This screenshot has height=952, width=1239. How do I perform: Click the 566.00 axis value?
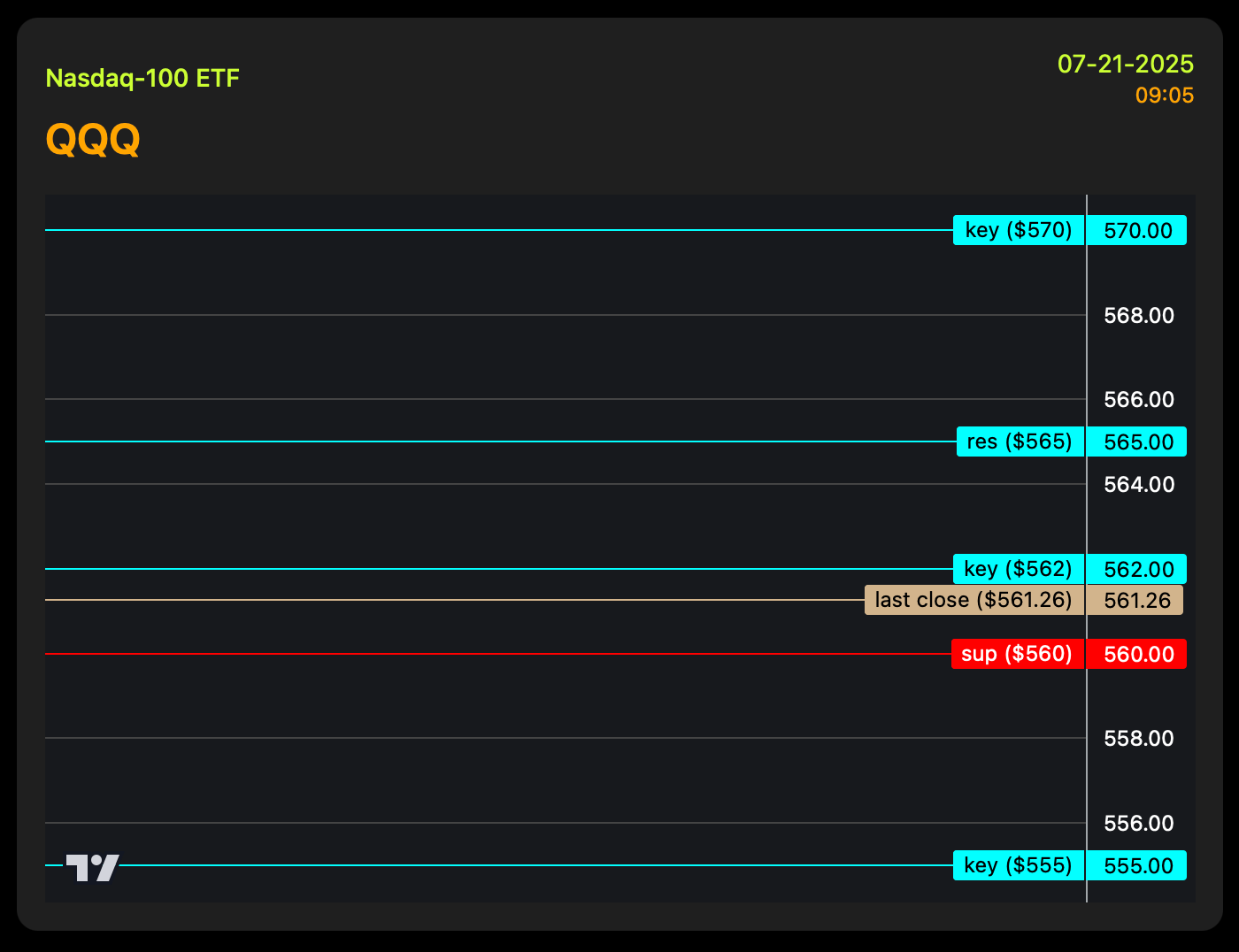coord(1139,399)
